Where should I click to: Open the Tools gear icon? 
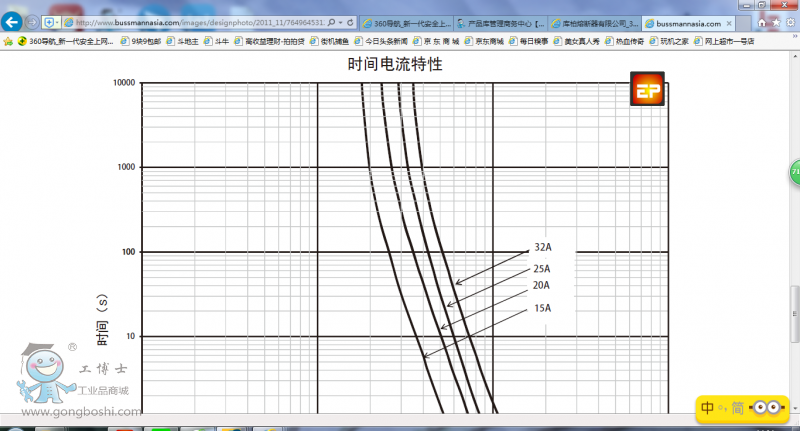[791, 21]
